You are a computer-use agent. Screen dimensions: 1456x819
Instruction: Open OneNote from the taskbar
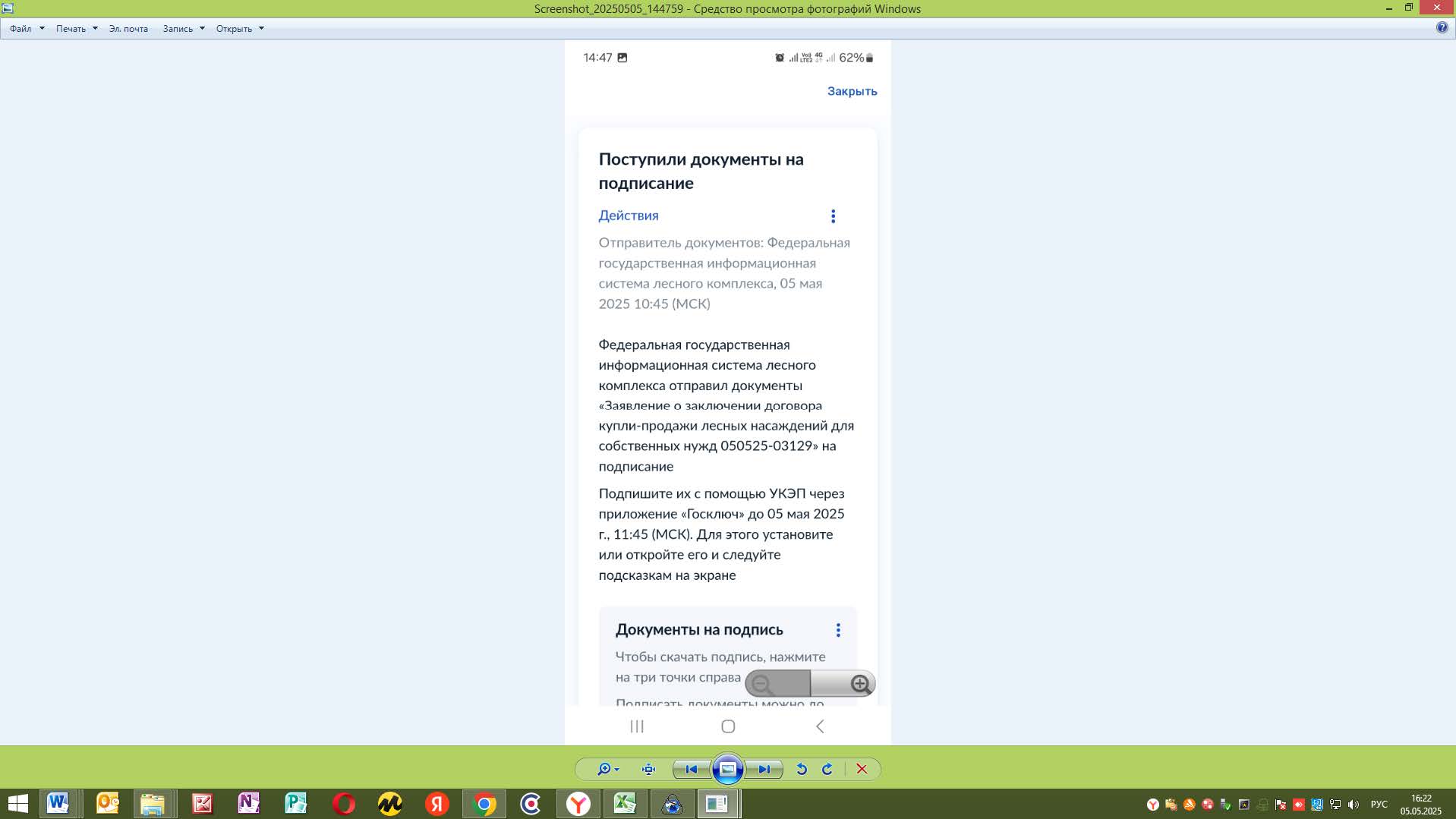point(249,804)
